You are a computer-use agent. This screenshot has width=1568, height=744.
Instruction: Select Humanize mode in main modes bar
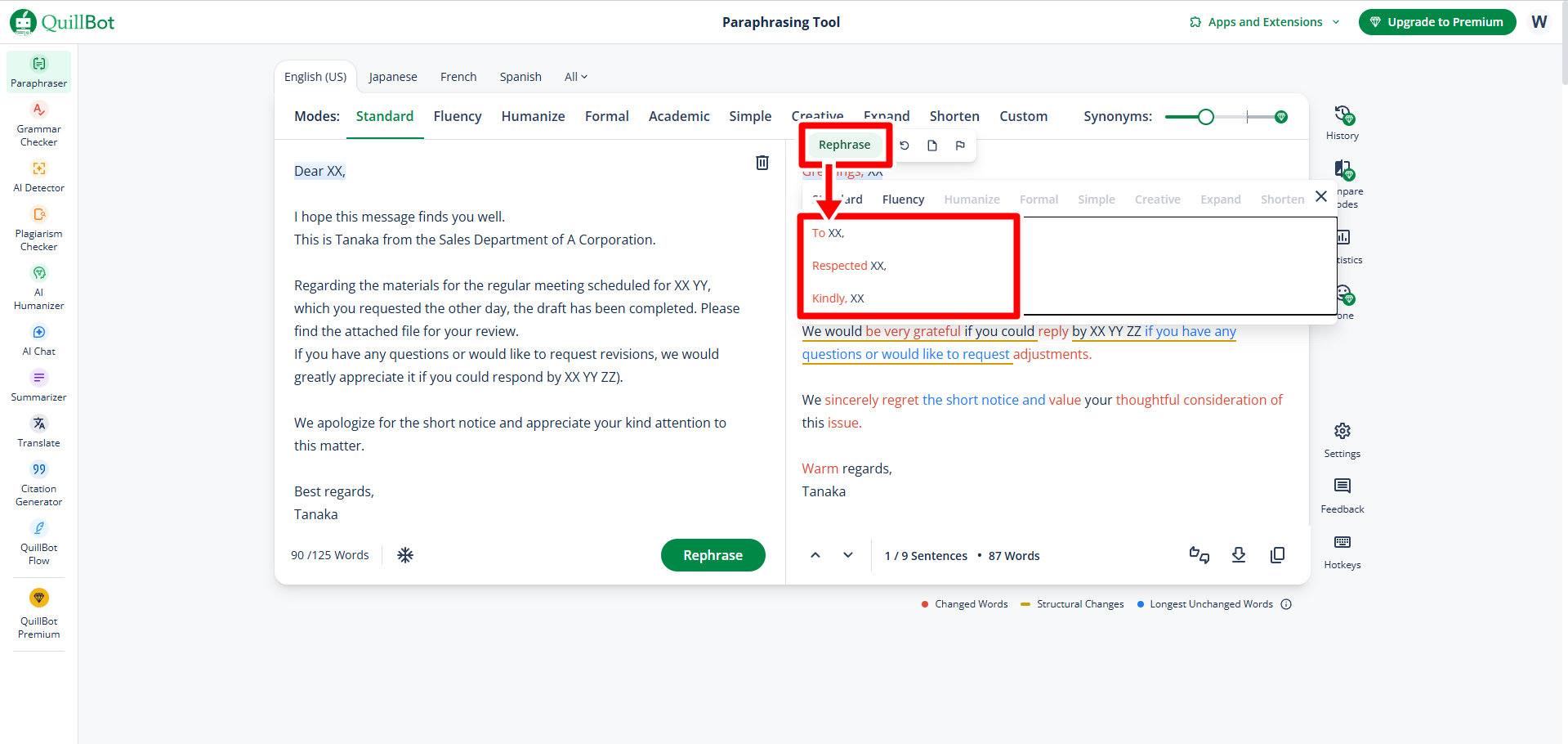tap(533, 116)
